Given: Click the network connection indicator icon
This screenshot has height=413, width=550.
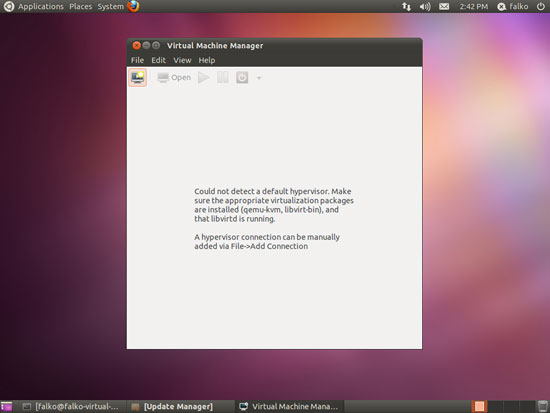Looking at the screenshot, I should (x=406, y=6).
